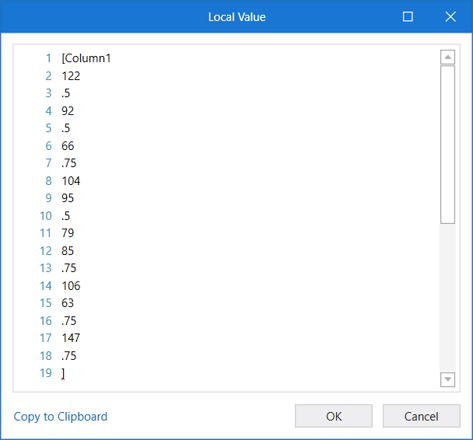Click the Cancel button
Viewport: 473px width, 440px height.
421,416
